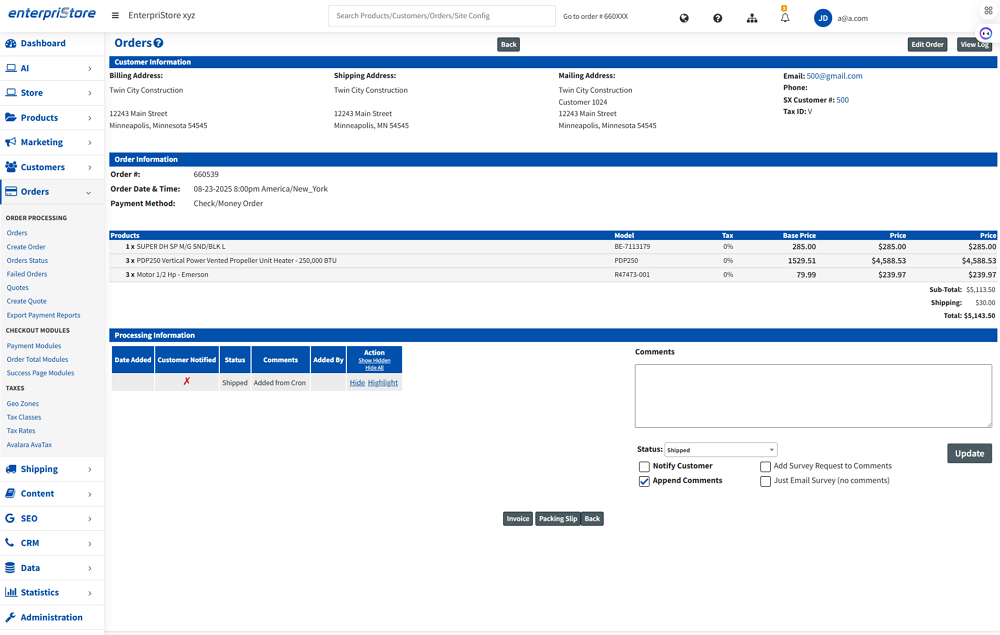Check Add Survey Request to Comments
This screenshot has height=635, width=1000.
coord(765,467)
